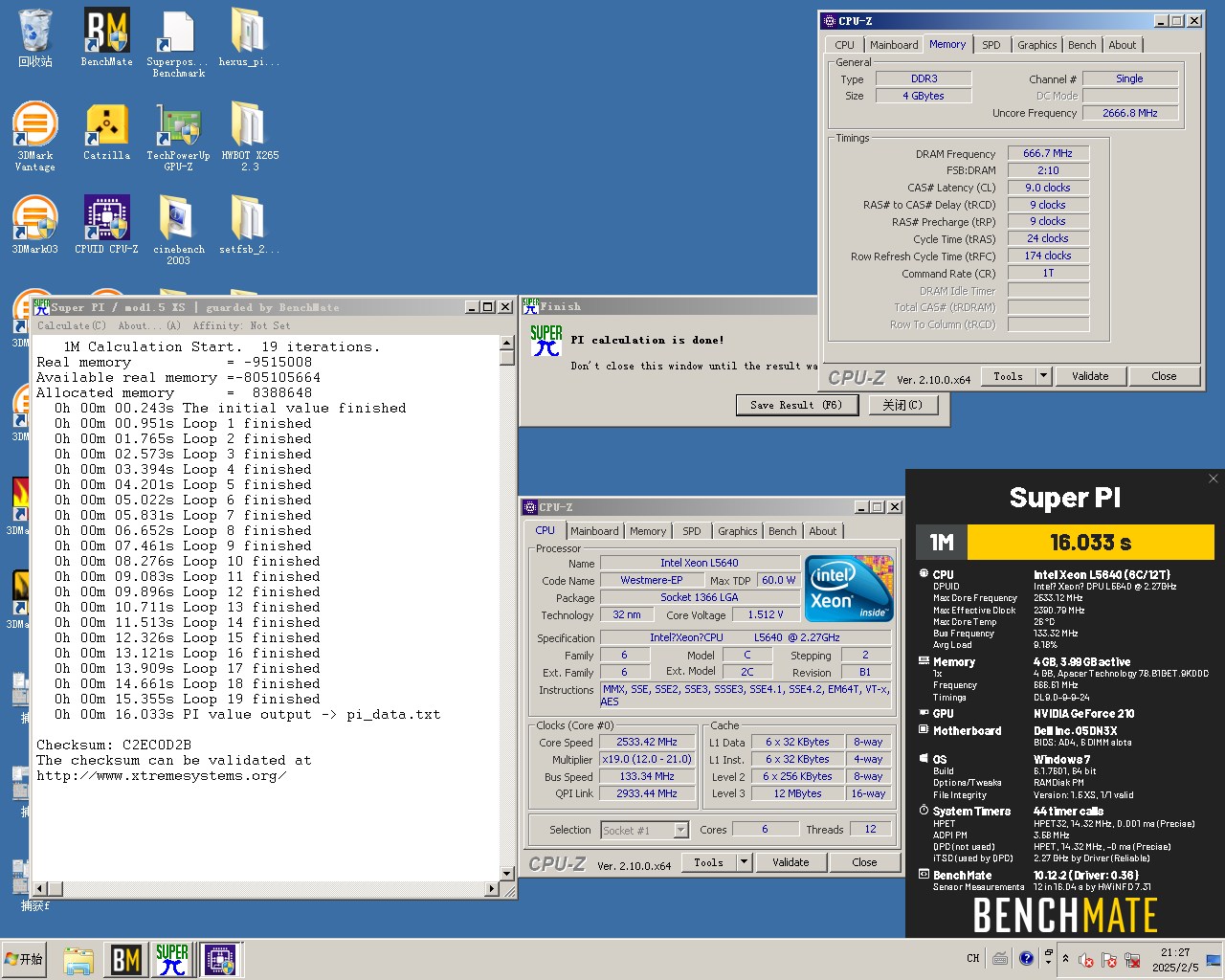This screenshot has width=1225, height=980.
Task: Open the Bench tab in the CPU-Z Memory window
Action: click(1082, 45)
